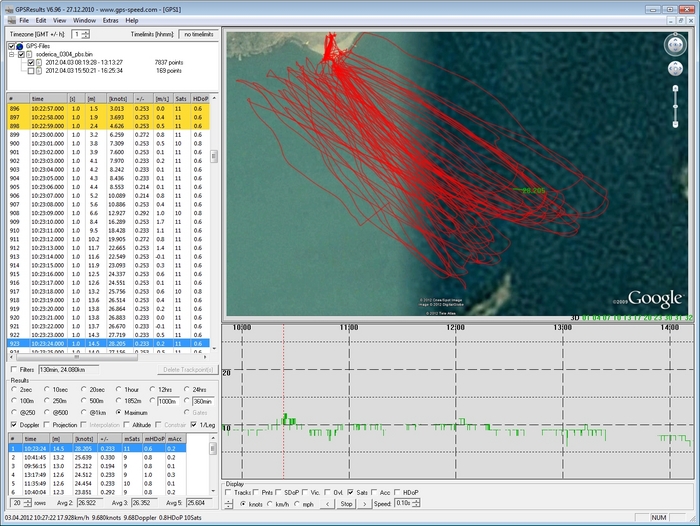This screenshot has width=700, height=526.
Task: Open the Extras menu
Action: coord(110,20)
